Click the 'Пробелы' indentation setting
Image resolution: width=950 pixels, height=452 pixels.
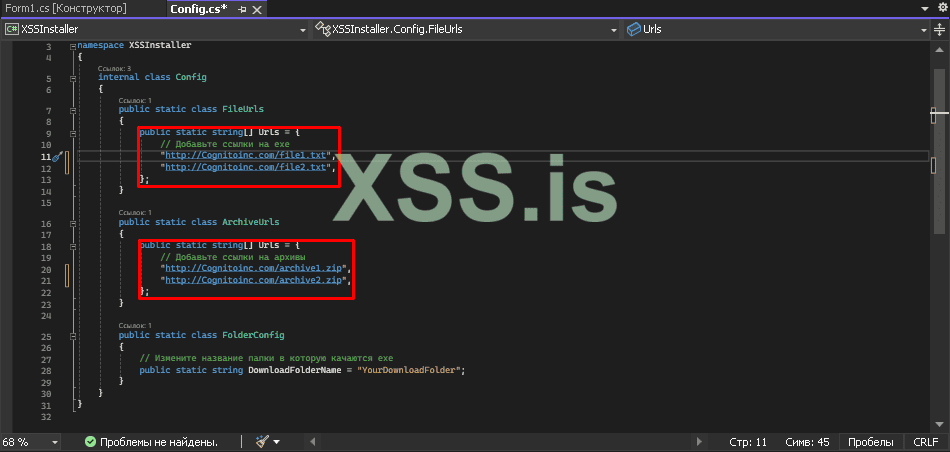[871, 442]
